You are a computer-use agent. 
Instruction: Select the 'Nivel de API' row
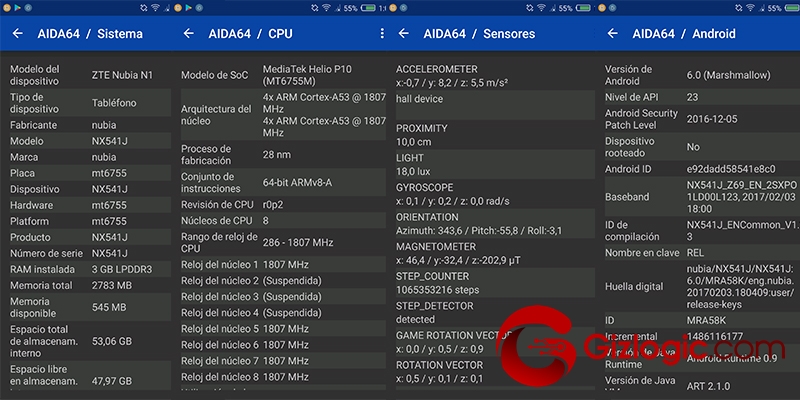click(701, 97)
